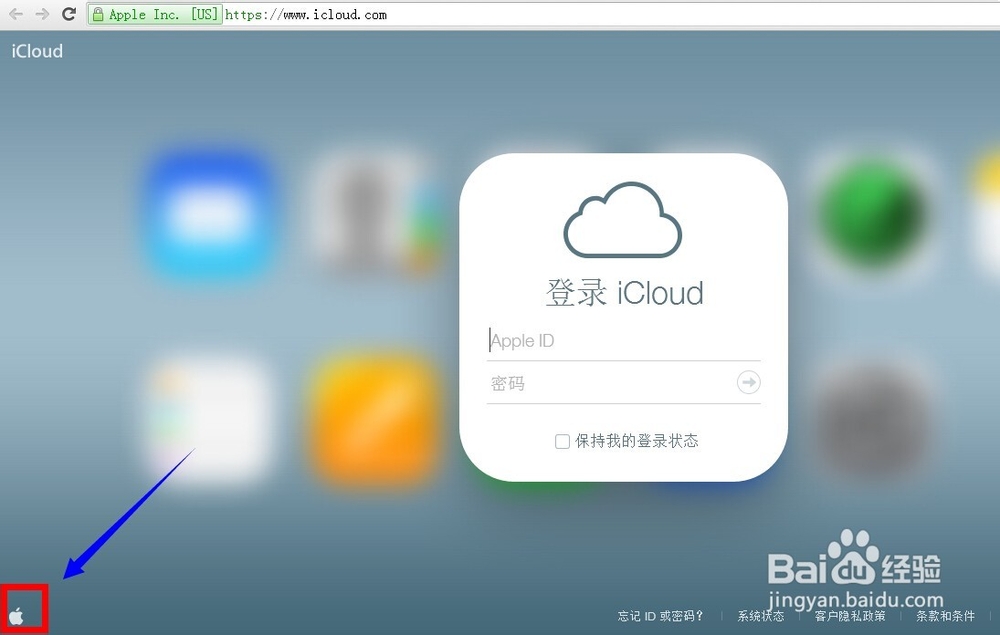
Task: Focus the Apple ID input field
Action: (624, 341)
